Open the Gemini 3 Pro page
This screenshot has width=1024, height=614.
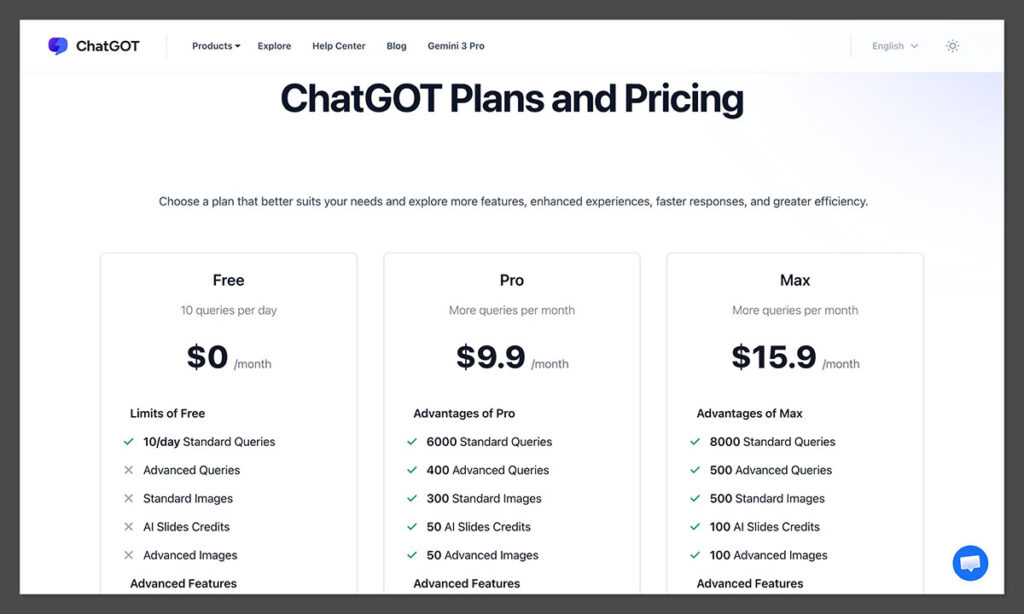[456, 46]
